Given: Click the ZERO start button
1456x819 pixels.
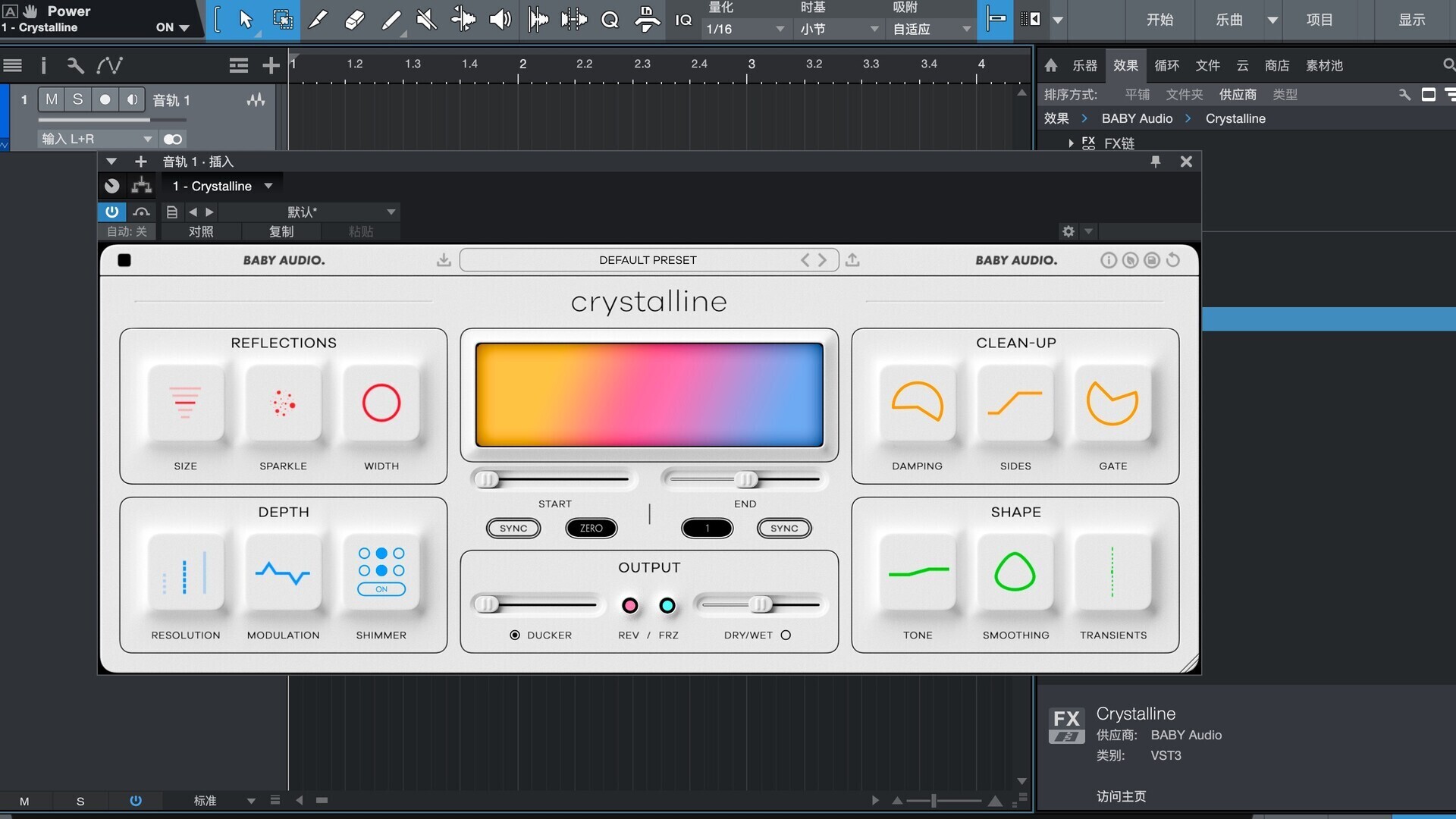Looking at the screenshot, I should pyautogui.click(x=591, y=529).
